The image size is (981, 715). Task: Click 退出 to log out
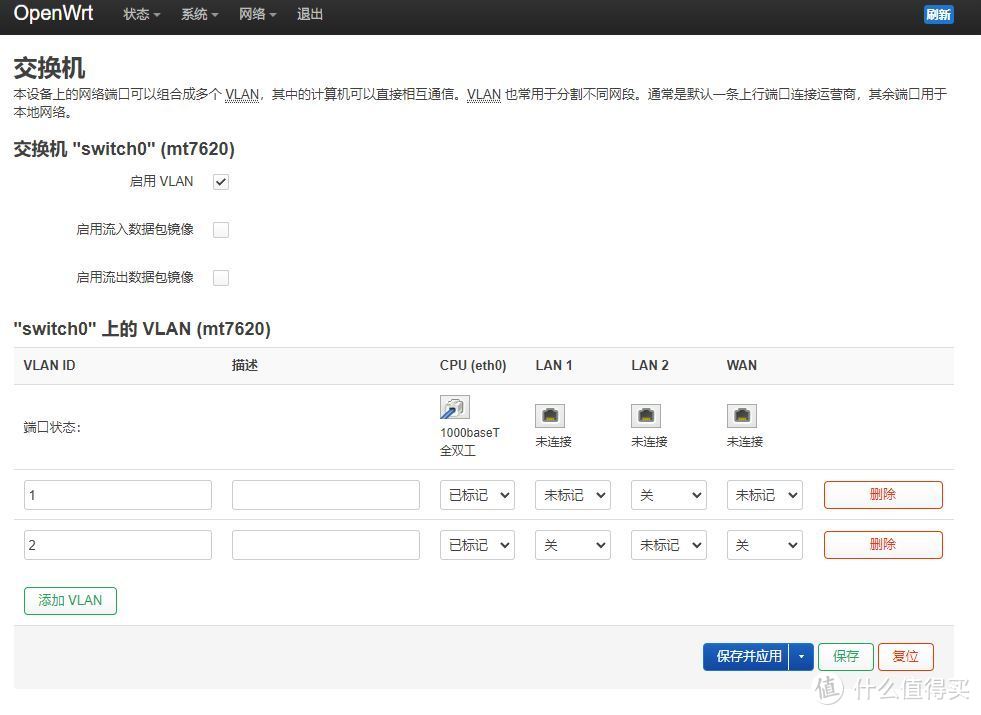310,14
